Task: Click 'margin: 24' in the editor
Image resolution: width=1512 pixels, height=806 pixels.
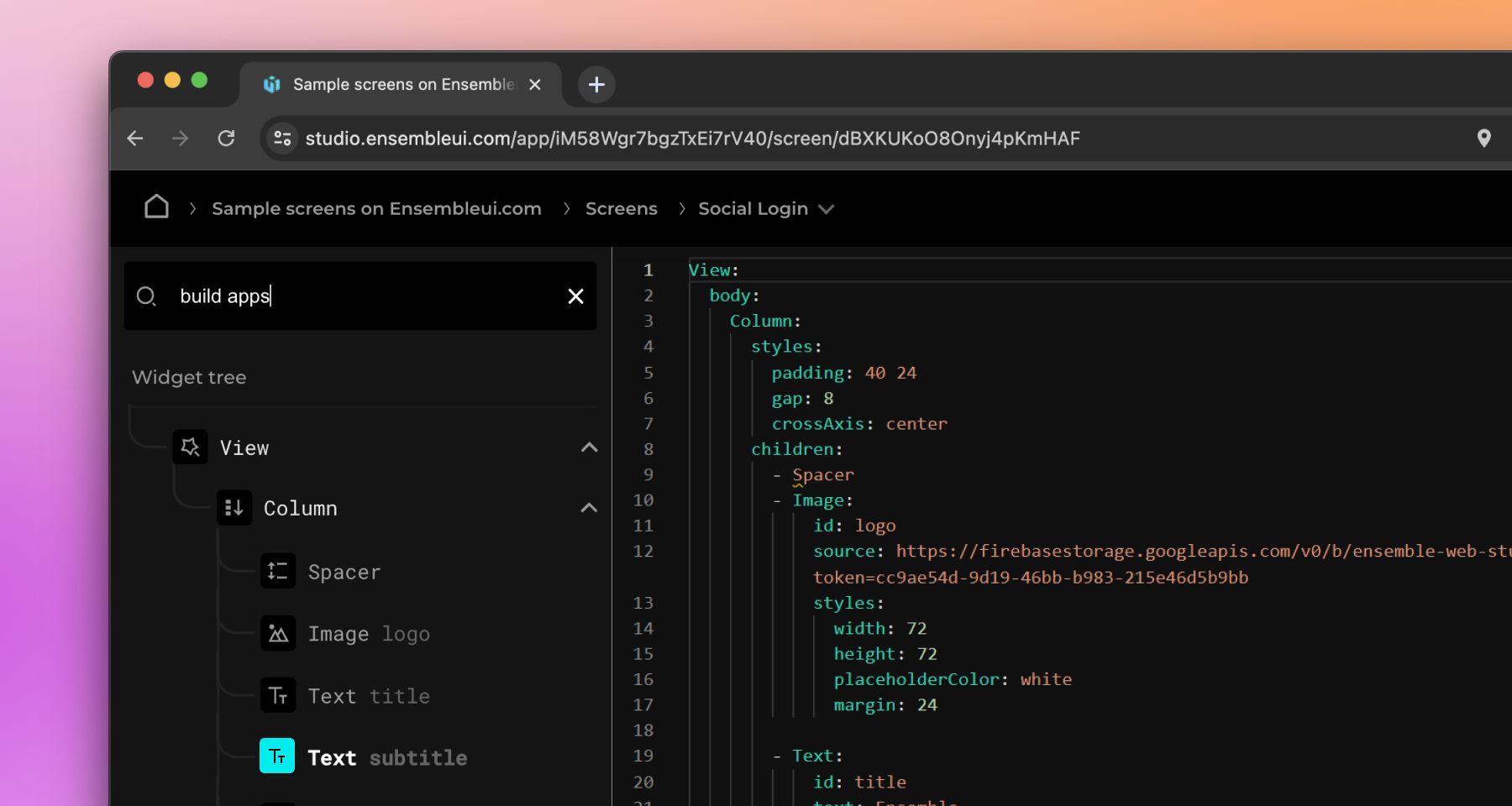Action: click(x=885, y=704)
